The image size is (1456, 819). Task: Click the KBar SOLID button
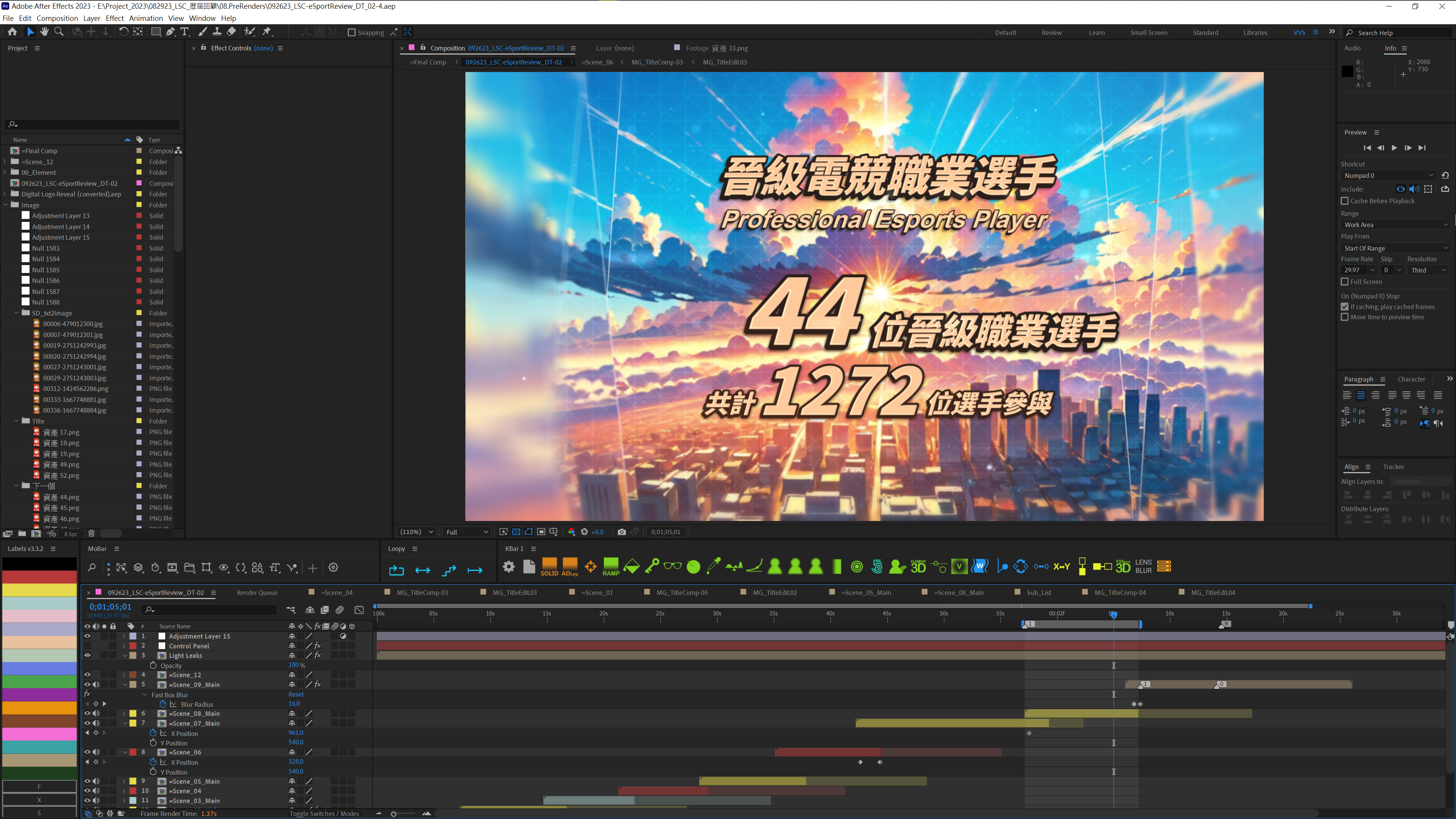(549, 567)
